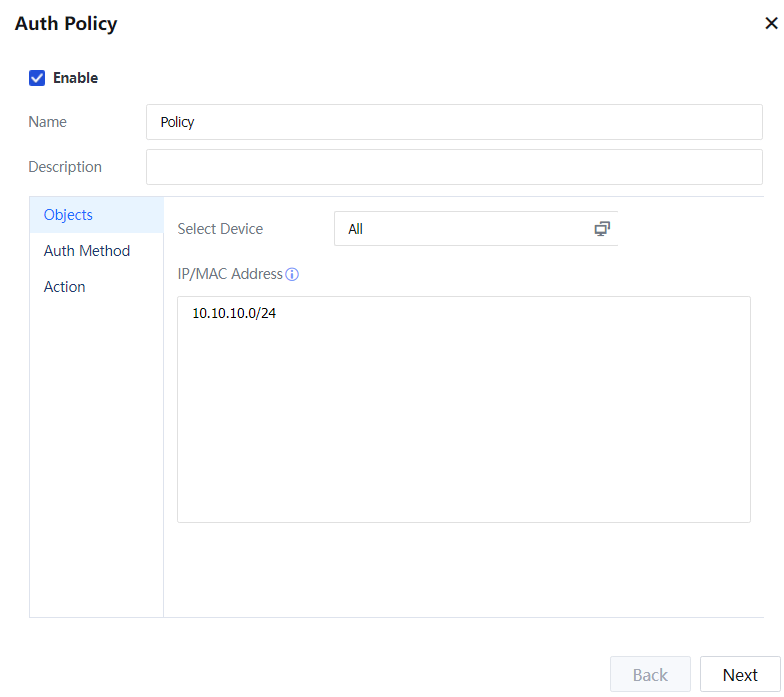Click the Enable label text

[x=75, y=78]
